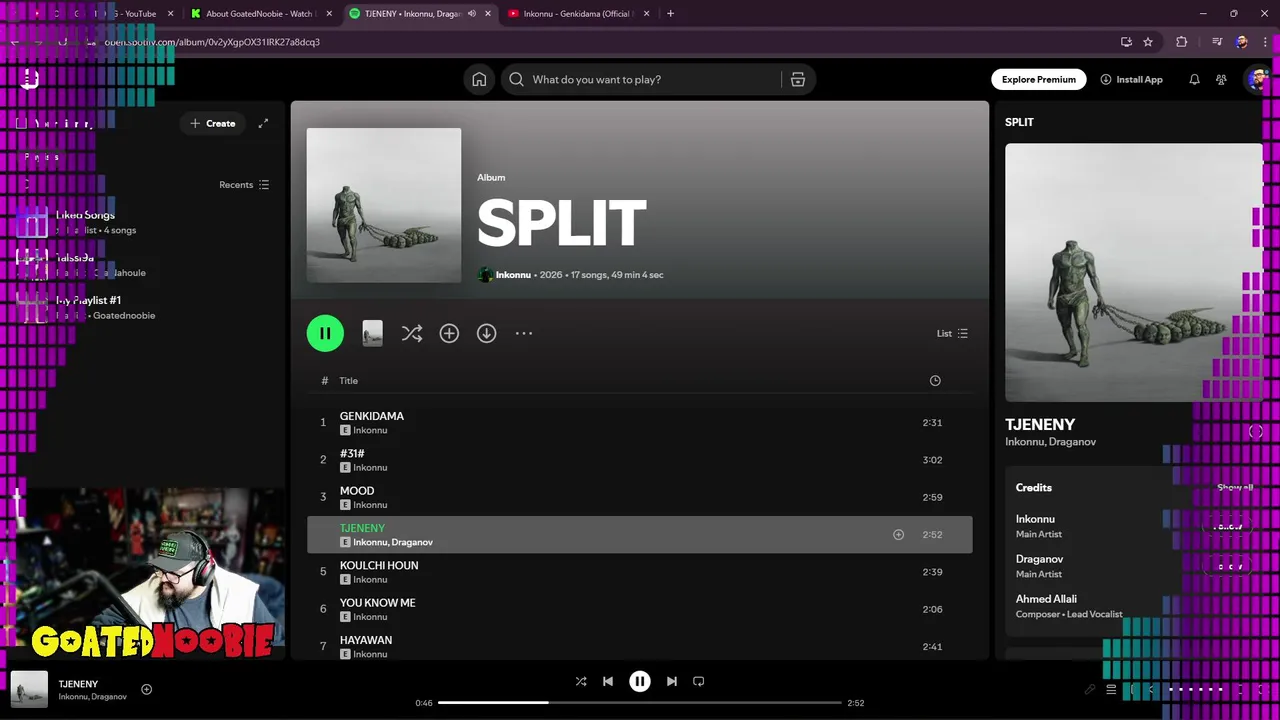Change view using the List dropdown
This screenshot has height=720, width=1280.
952,333
